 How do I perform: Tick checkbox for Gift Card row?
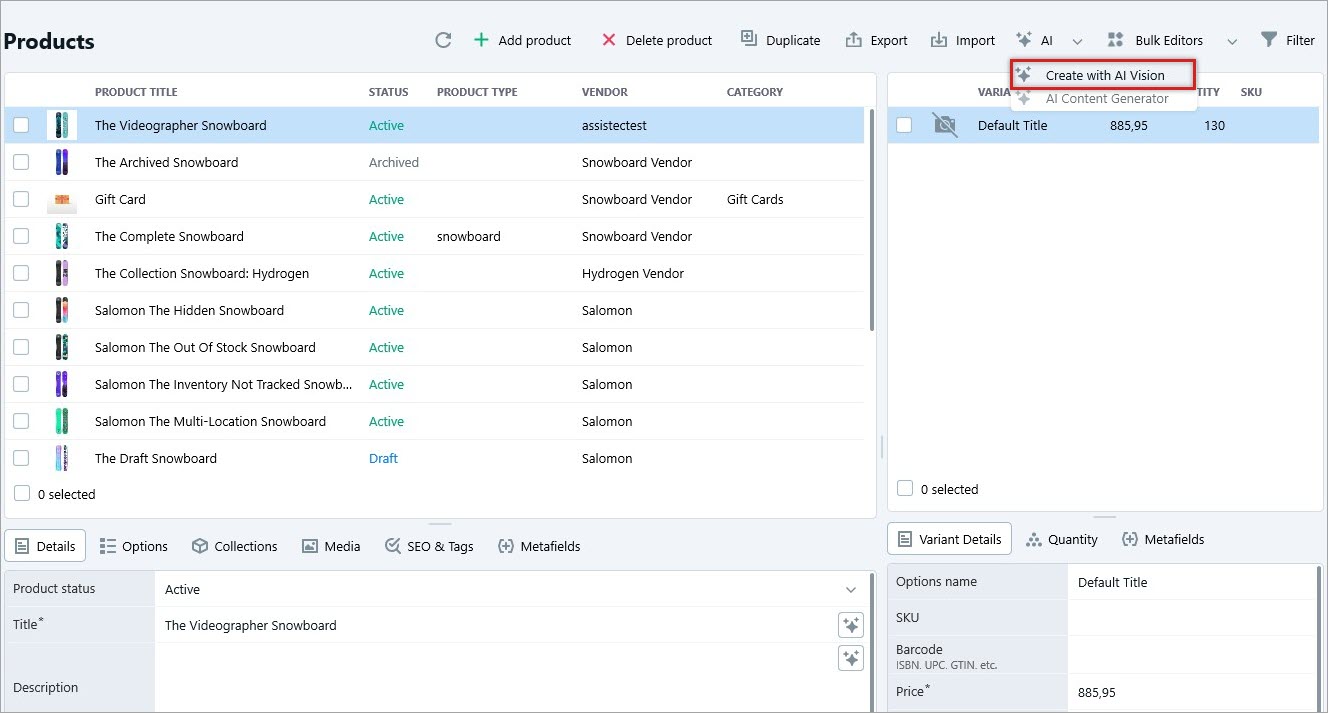[x=21, y=199]
